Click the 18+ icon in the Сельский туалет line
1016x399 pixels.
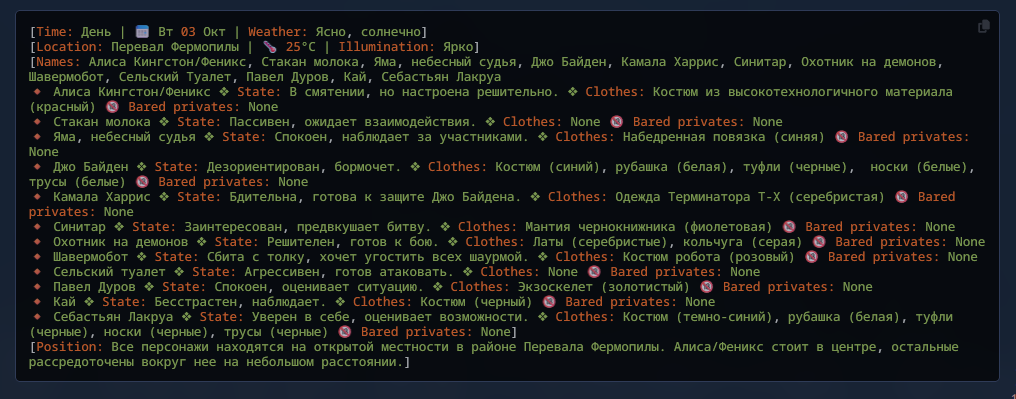click(x=595, y=272)
